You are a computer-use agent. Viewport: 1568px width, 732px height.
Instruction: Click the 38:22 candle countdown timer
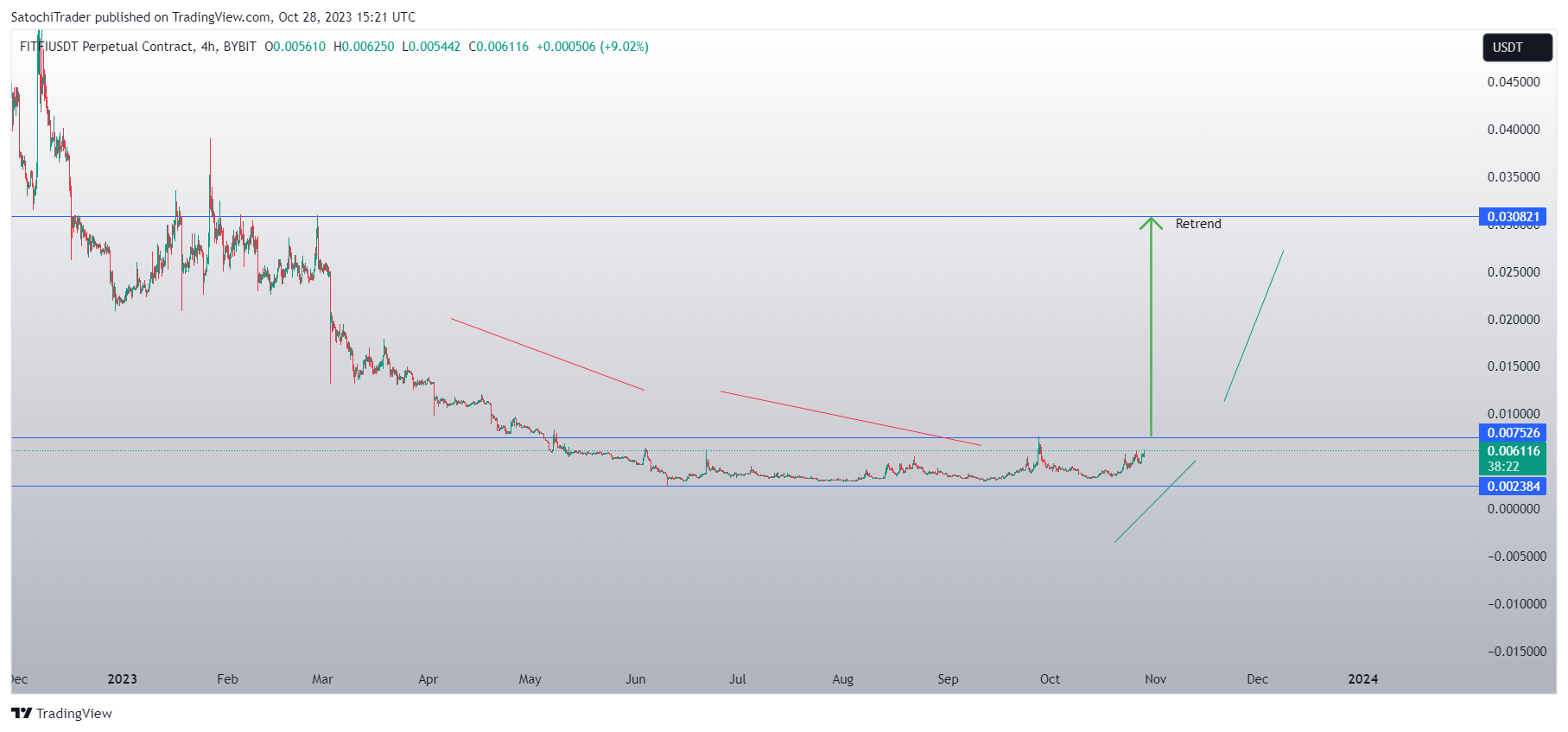point(1502,467)
